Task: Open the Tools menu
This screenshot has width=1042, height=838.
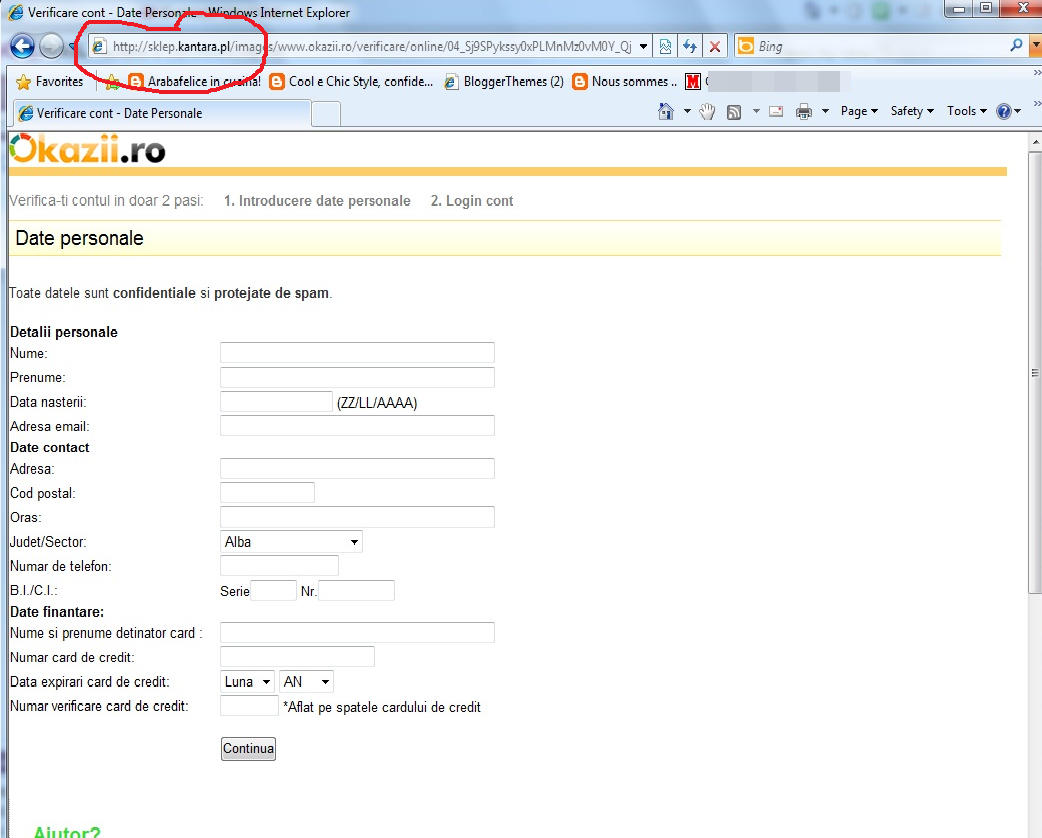Action: pos(967,111)
